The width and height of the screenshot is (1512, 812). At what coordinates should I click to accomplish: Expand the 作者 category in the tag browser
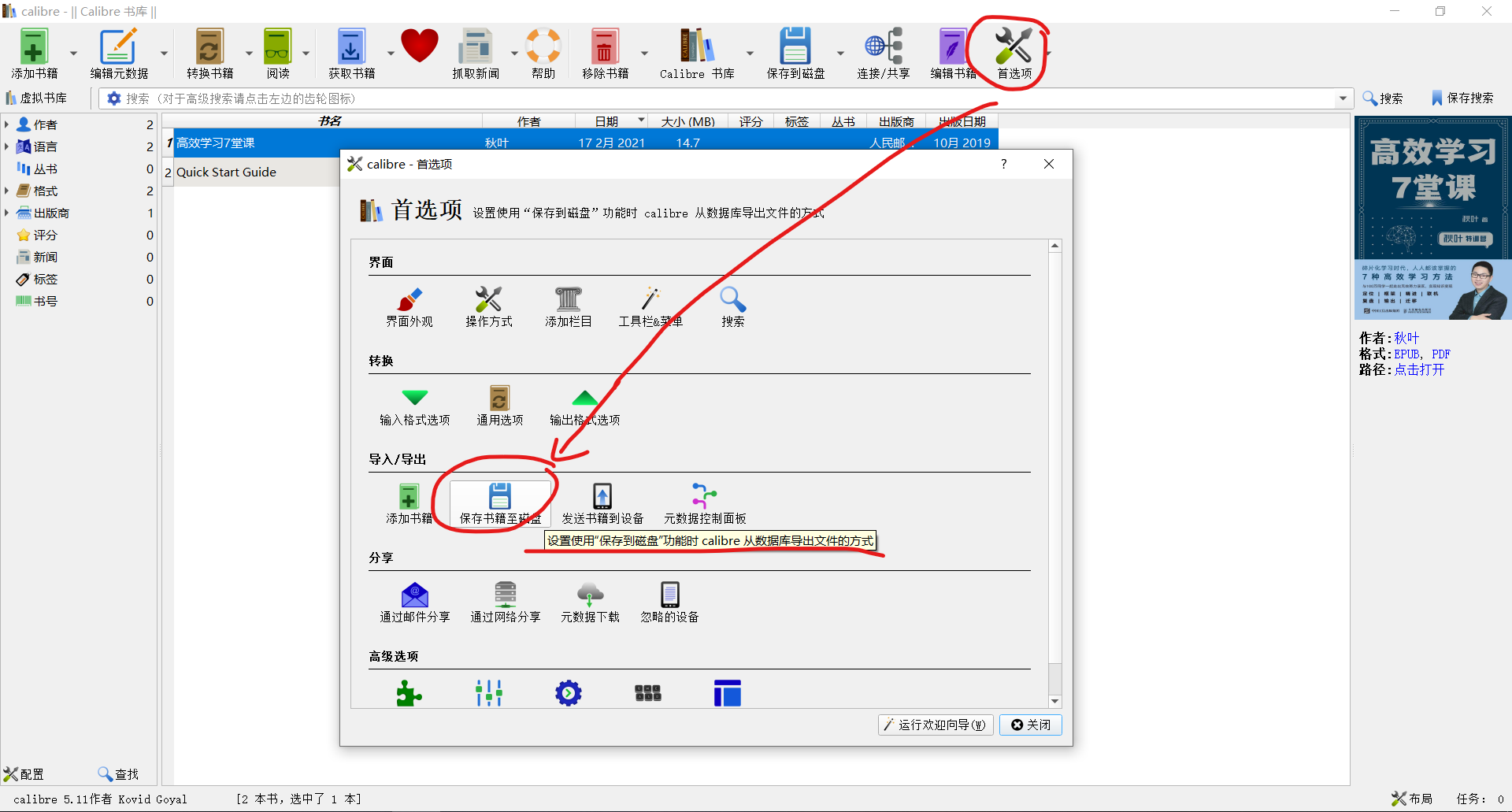pyautogui.click(x=8, y=124)
